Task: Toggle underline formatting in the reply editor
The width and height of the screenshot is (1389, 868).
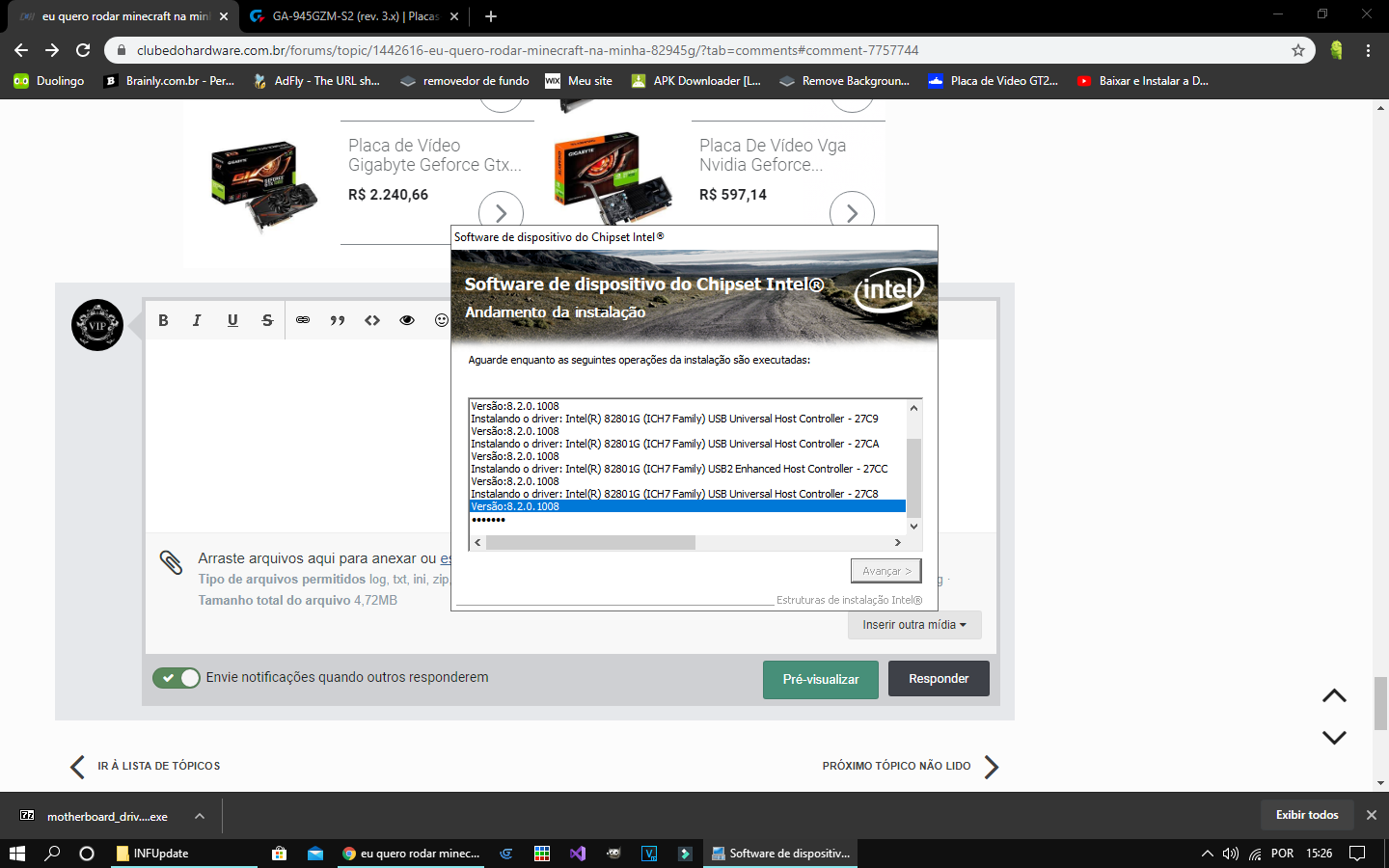Action: (232, 320)
